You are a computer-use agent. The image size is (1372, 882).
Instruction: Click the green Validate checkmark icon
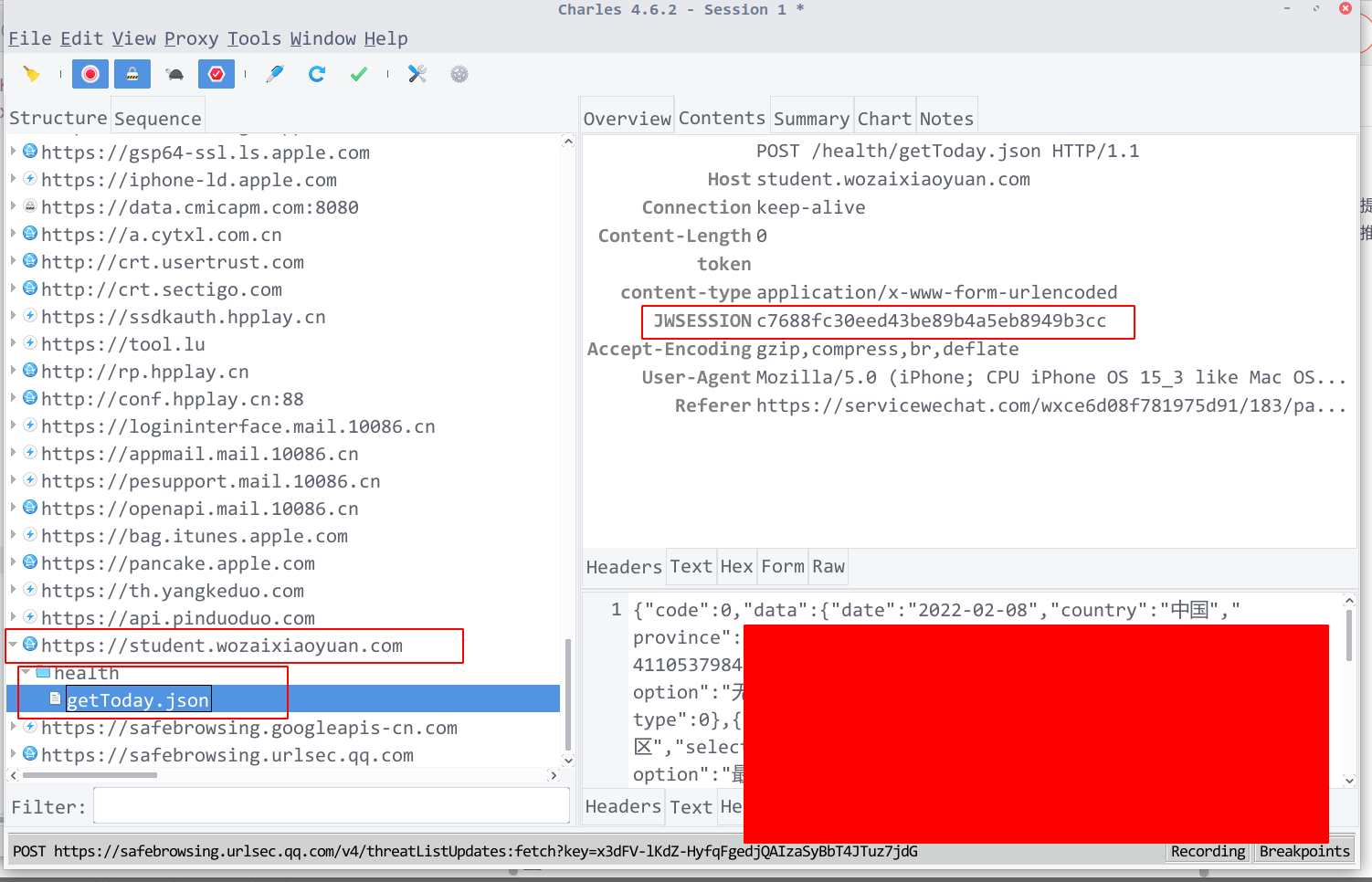(358, 74)
